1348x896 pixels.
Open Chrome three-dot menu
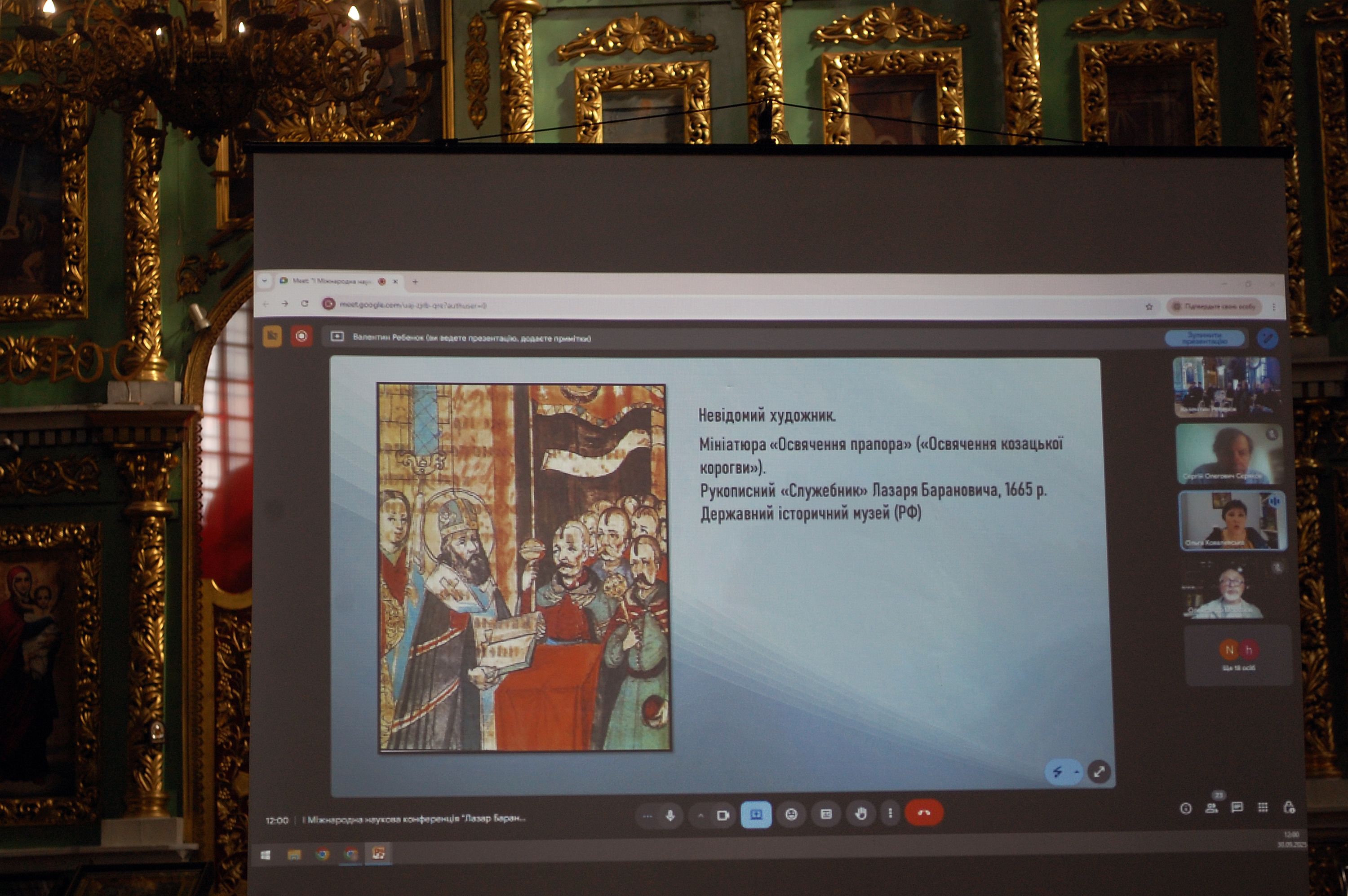(x=1274, y=308)
